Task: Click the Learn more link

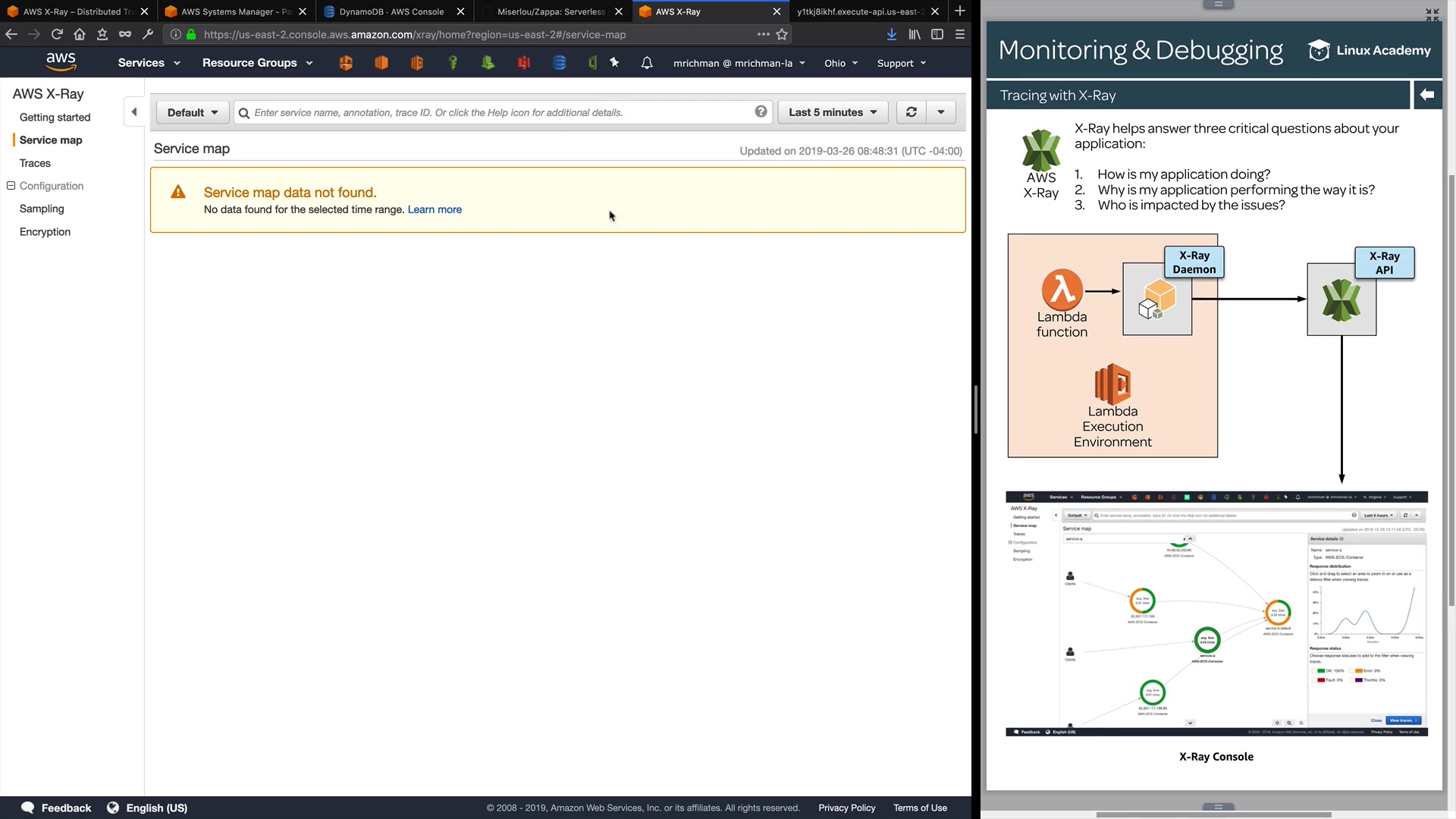Action: (435, 209)
